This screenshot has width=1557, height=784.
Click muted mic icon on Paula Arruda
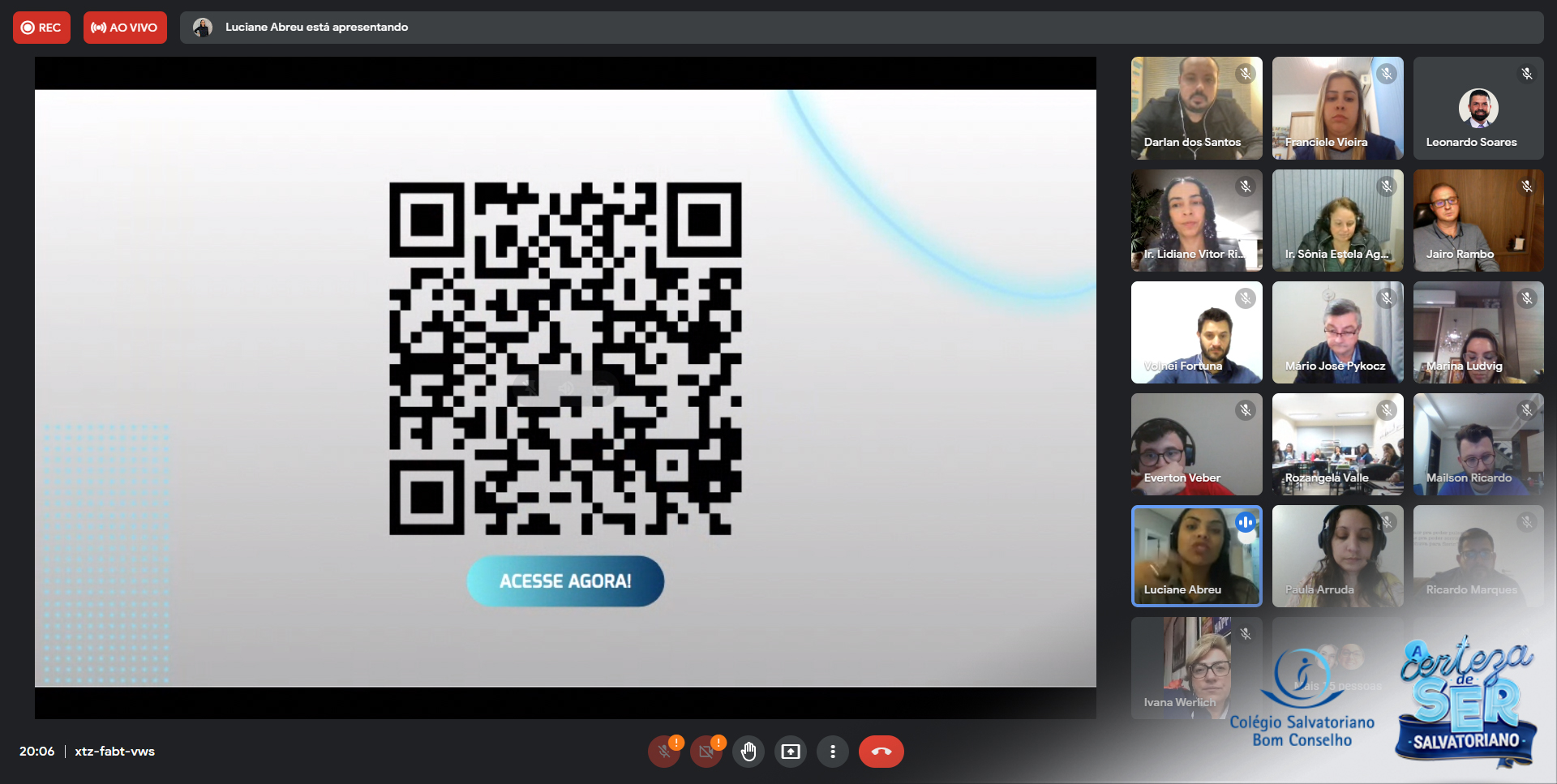[x=1387, y=522]
